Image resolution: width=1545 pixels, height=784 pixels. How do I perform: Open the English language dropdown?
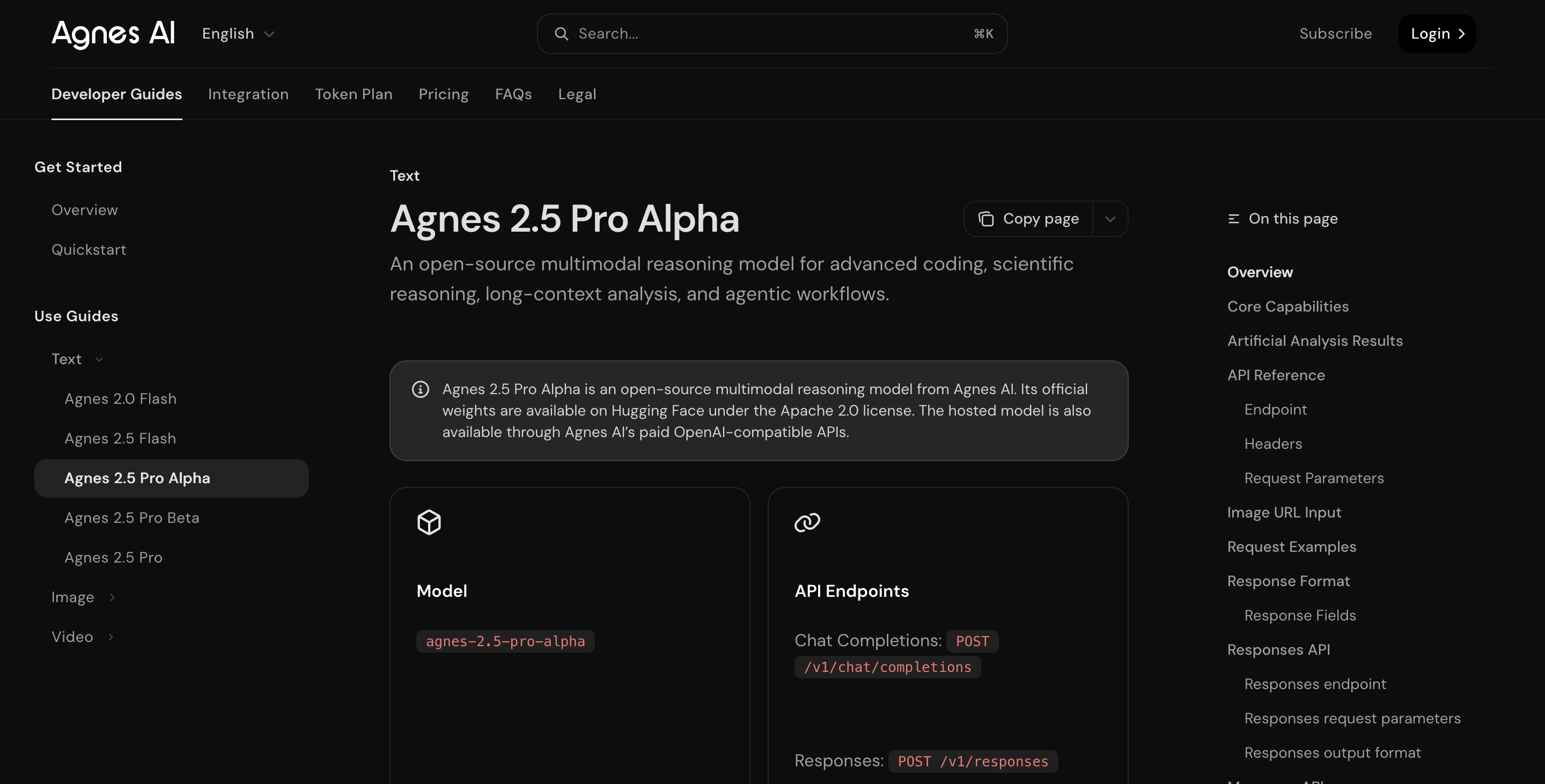click(238, 34)
